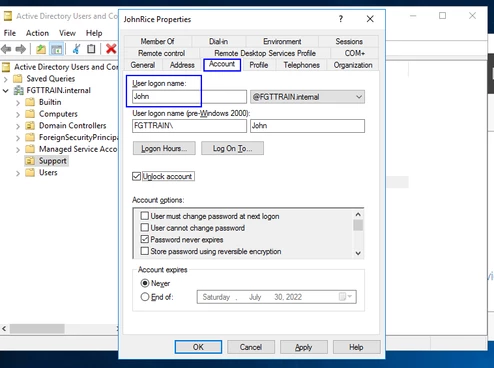Click the Back arrow toolbar icon

(6, 49)
